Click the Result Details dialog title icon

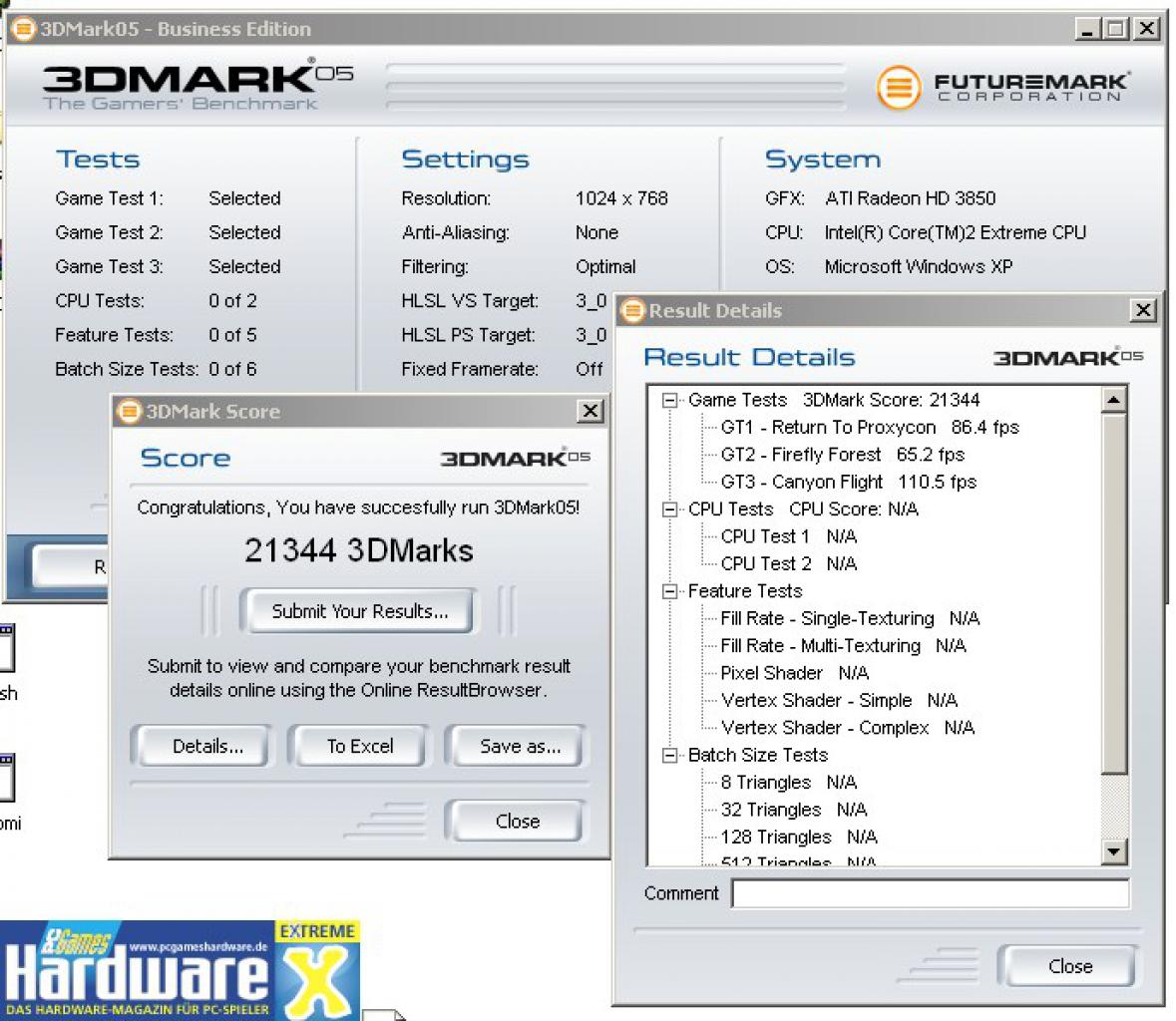[633, 310]
